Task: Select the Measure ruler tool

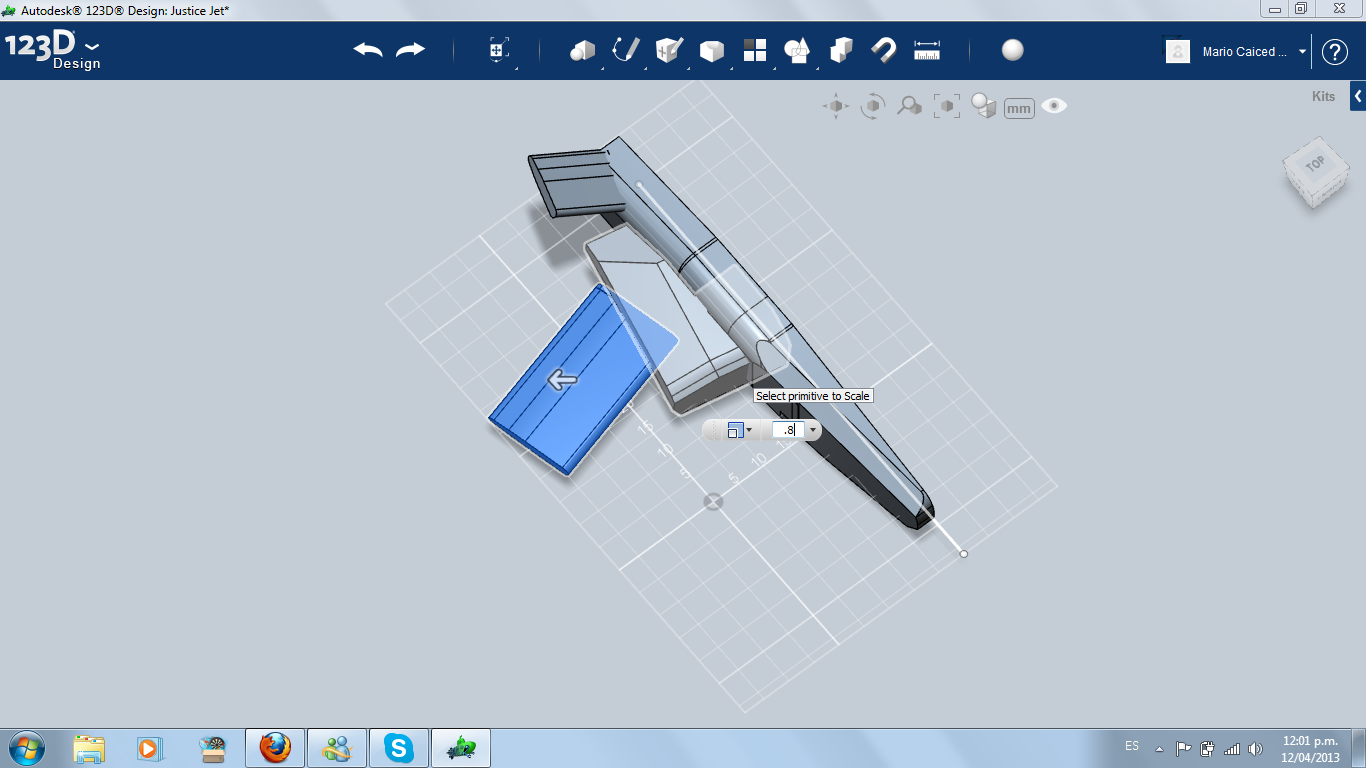Action: [x=927, y=51]
